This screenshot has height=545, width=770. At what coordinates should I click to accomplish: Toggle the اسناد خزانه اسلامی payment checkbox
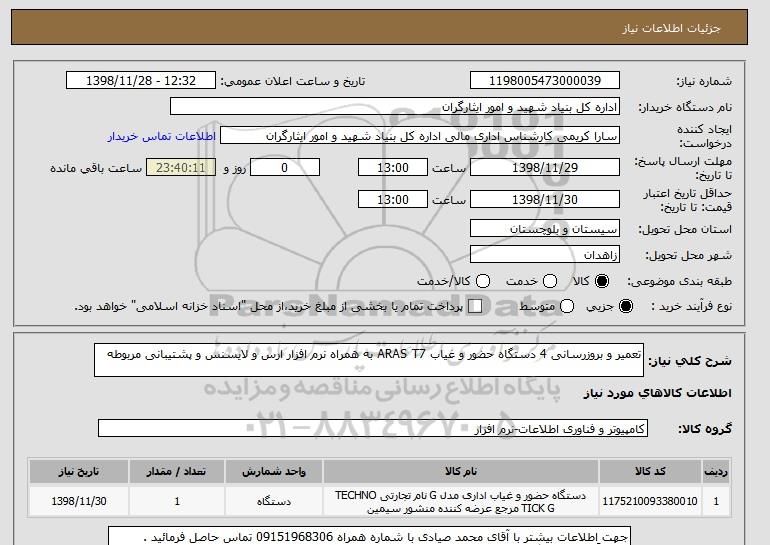tap(475, 306)
